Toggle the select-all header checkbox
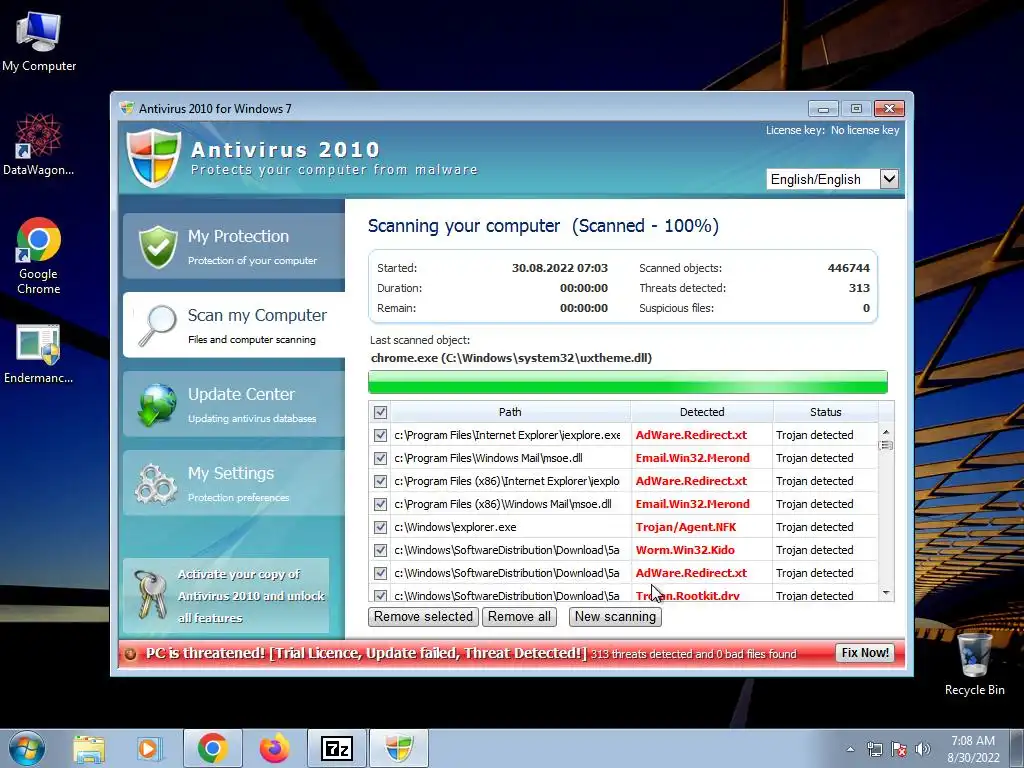1024x768 pixels. (380, 412)
